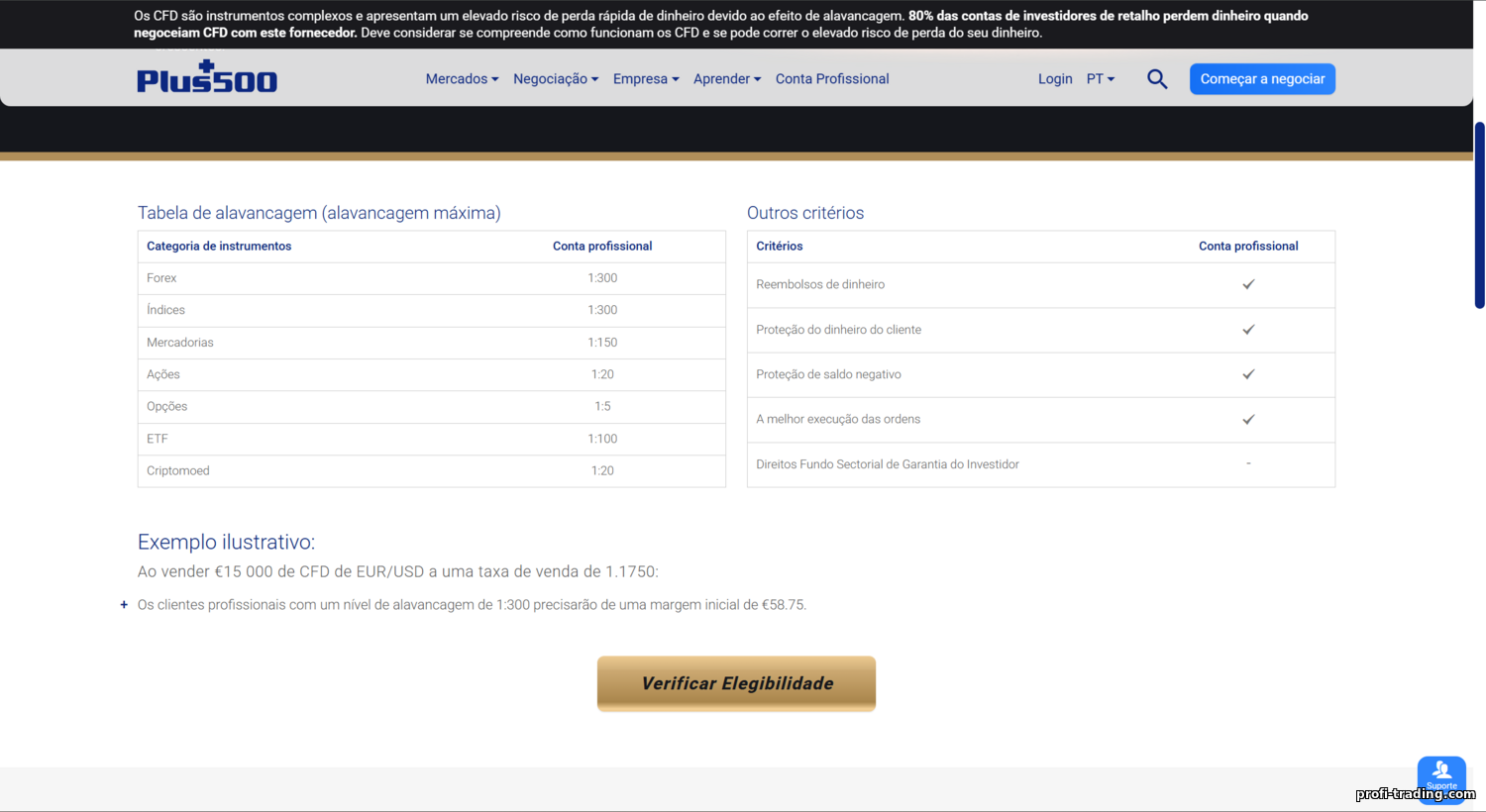Click checkmark for Reembolsos de dinheiro
This screenshot has width=1486, height=812.
click(x=1248, y=284)
